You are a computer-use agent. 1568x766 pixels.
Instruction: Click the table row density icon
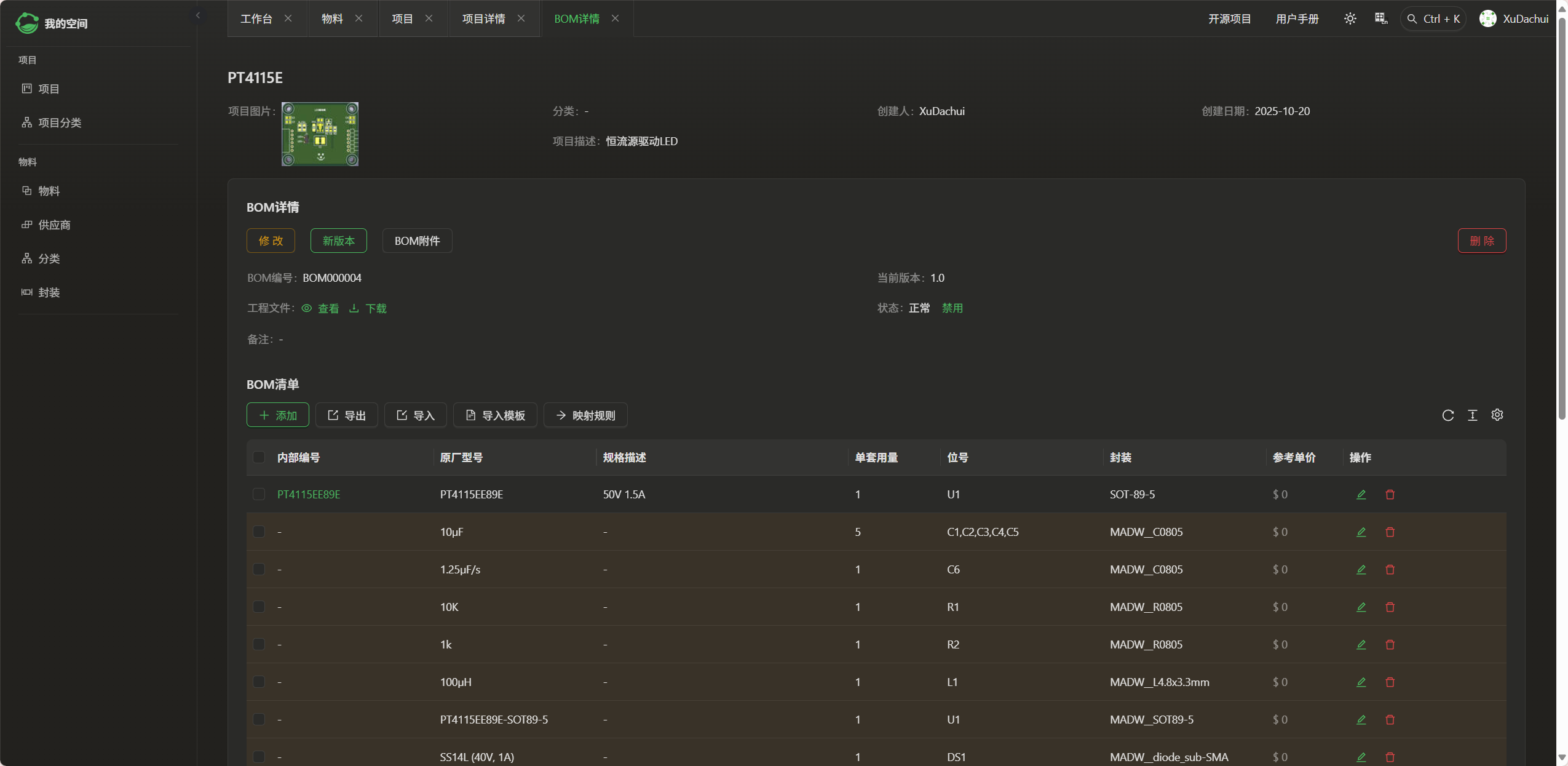(1472, 415)
